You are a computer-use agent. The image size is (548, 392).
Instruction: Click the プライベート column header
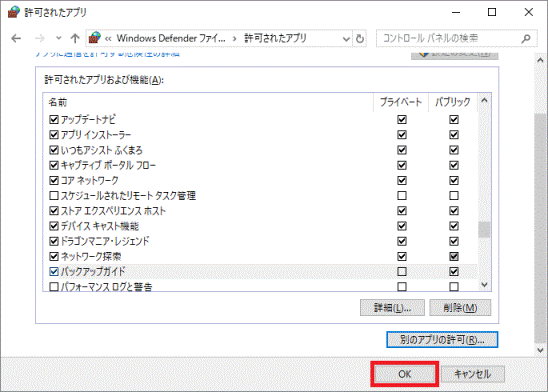coord(401,102)
